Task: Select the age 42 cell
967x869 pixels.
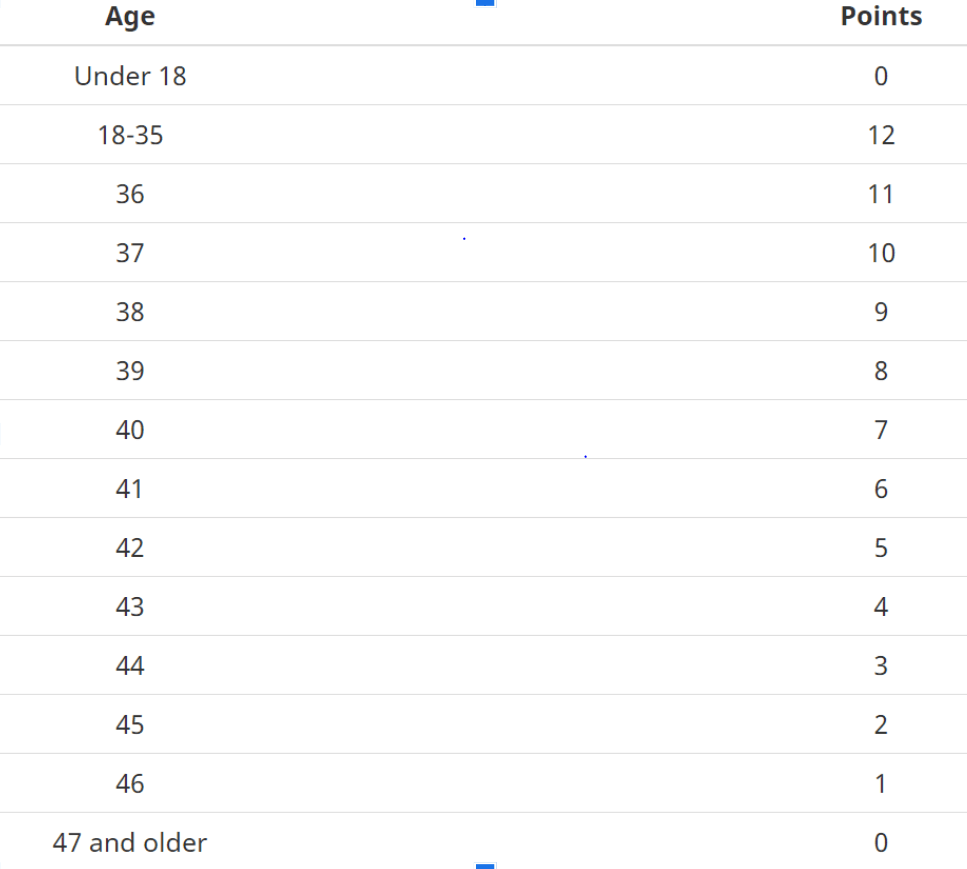Action: click(130, 548)
